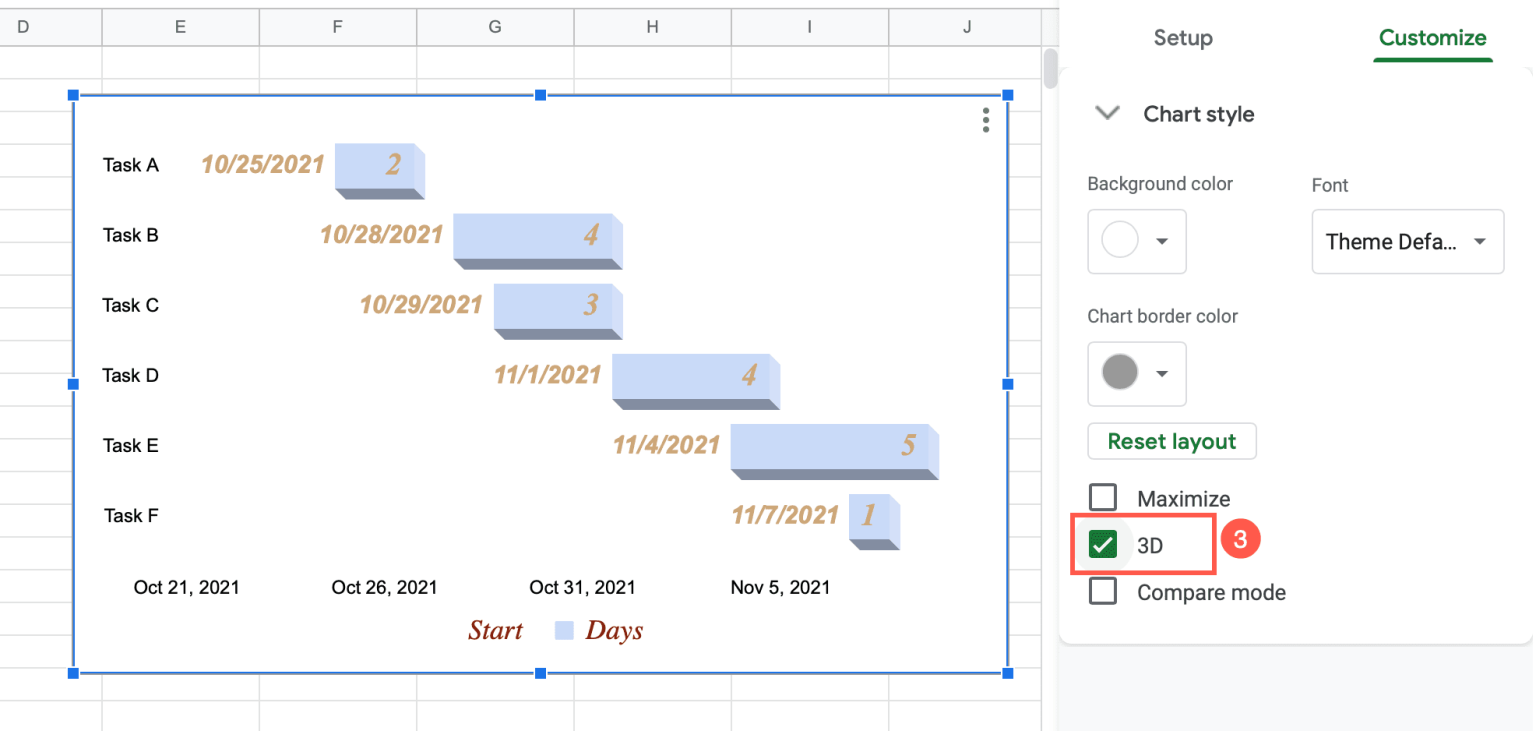Switch to the Setup tab
The height and width of the screenshot is (731, 1536).
point(1183,38)
